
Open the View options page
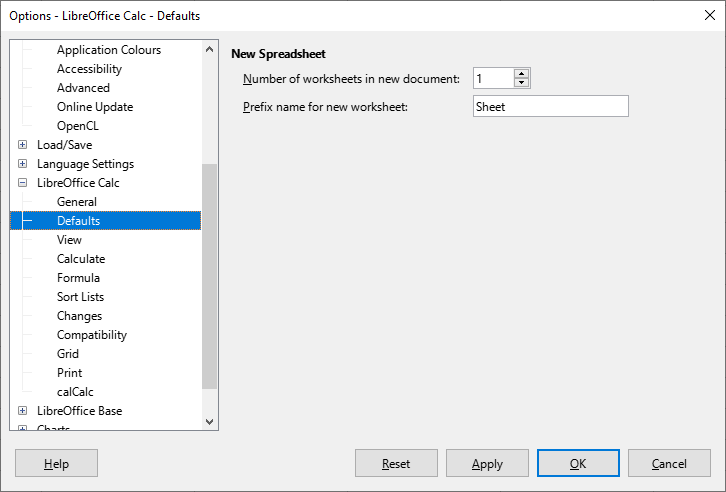(69, 240)
